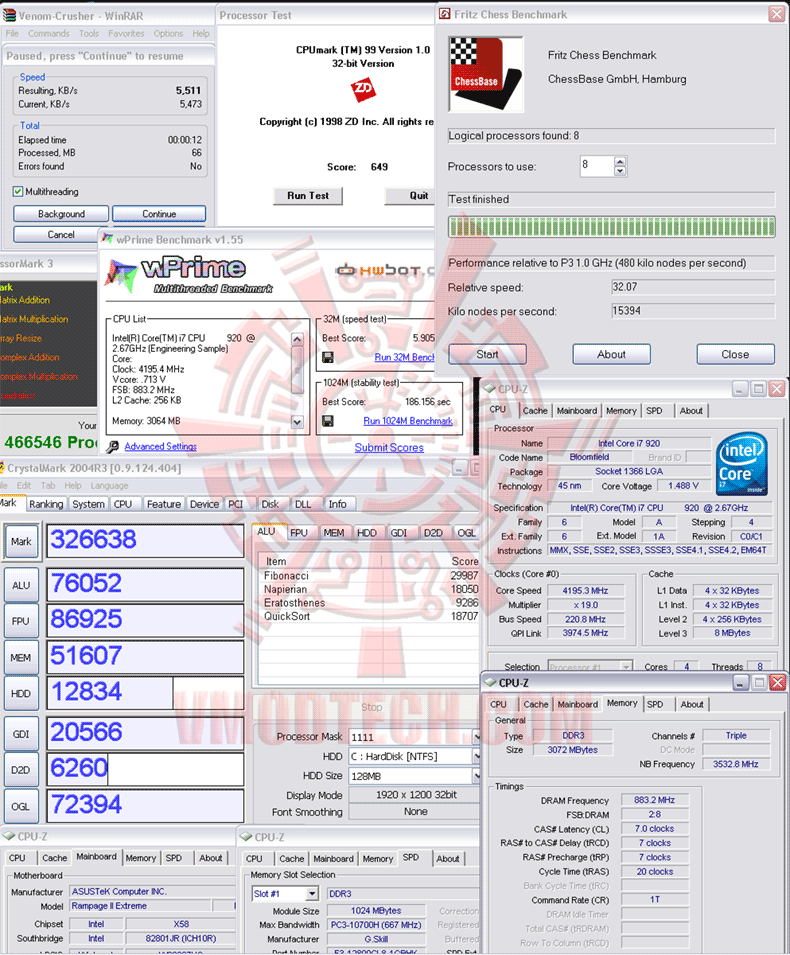
Task: Open the Favorites menu in WinRAR
Action: coord(126,33)
